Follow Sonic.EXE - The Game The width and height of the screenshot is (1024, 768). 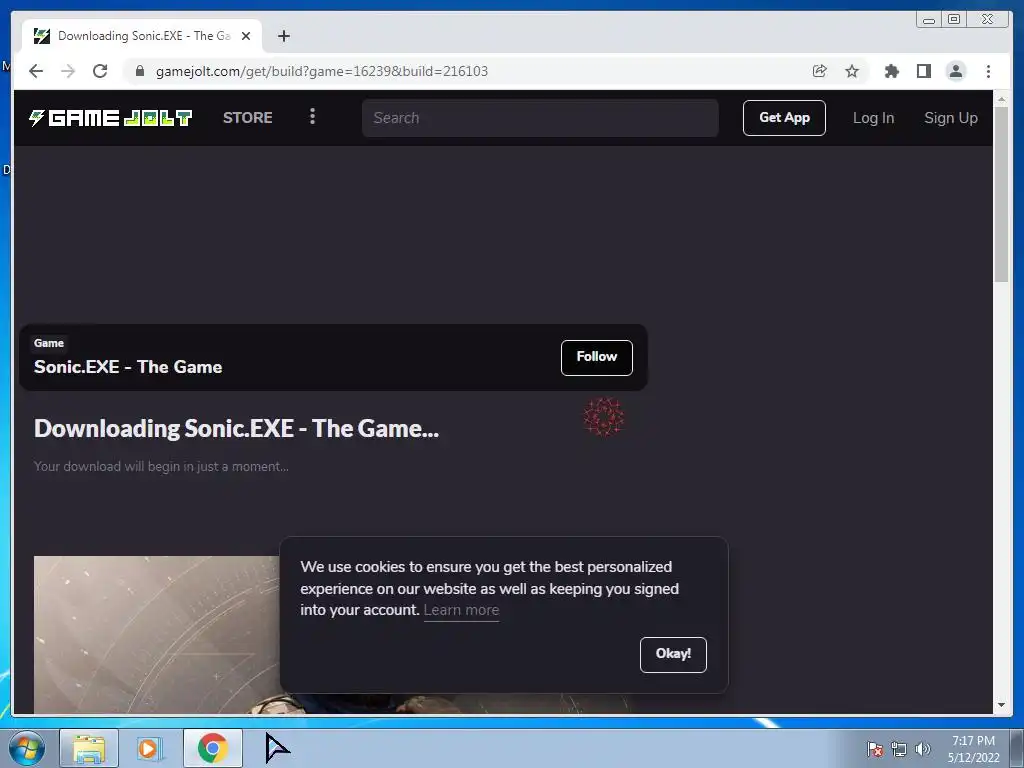tap(596, 357)
